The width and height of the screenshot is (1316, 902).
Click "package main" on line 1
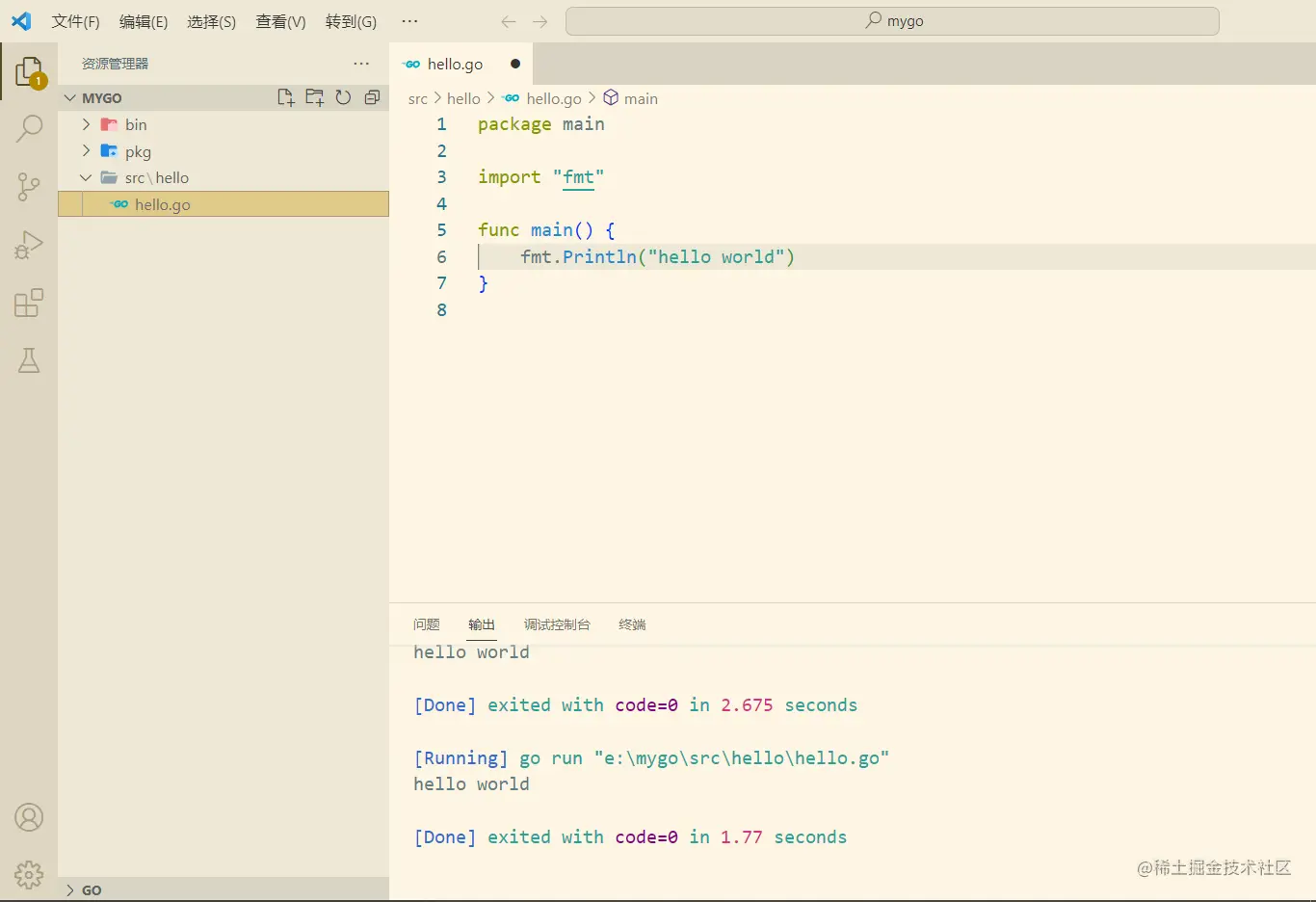click(x=541, y=124)
